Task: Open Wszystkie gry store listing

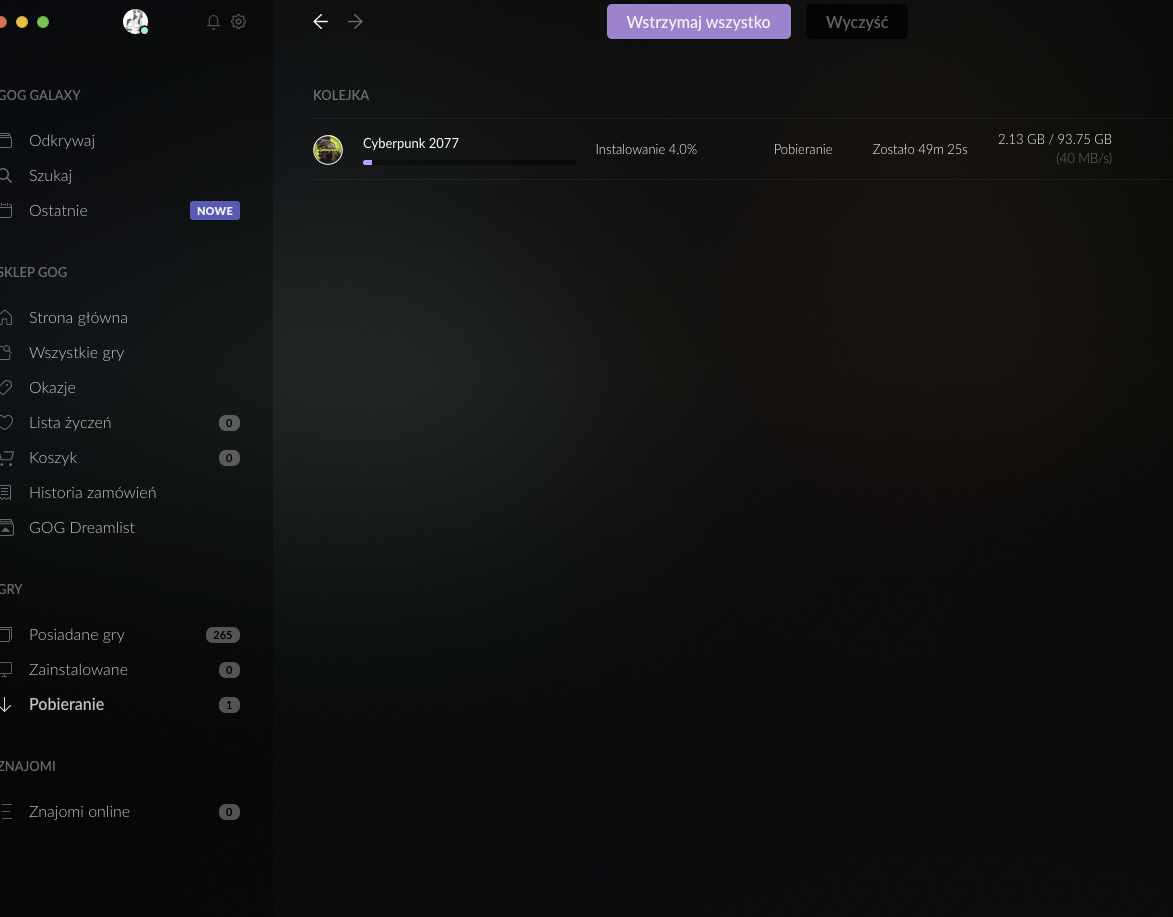Action: coord(76,352)
